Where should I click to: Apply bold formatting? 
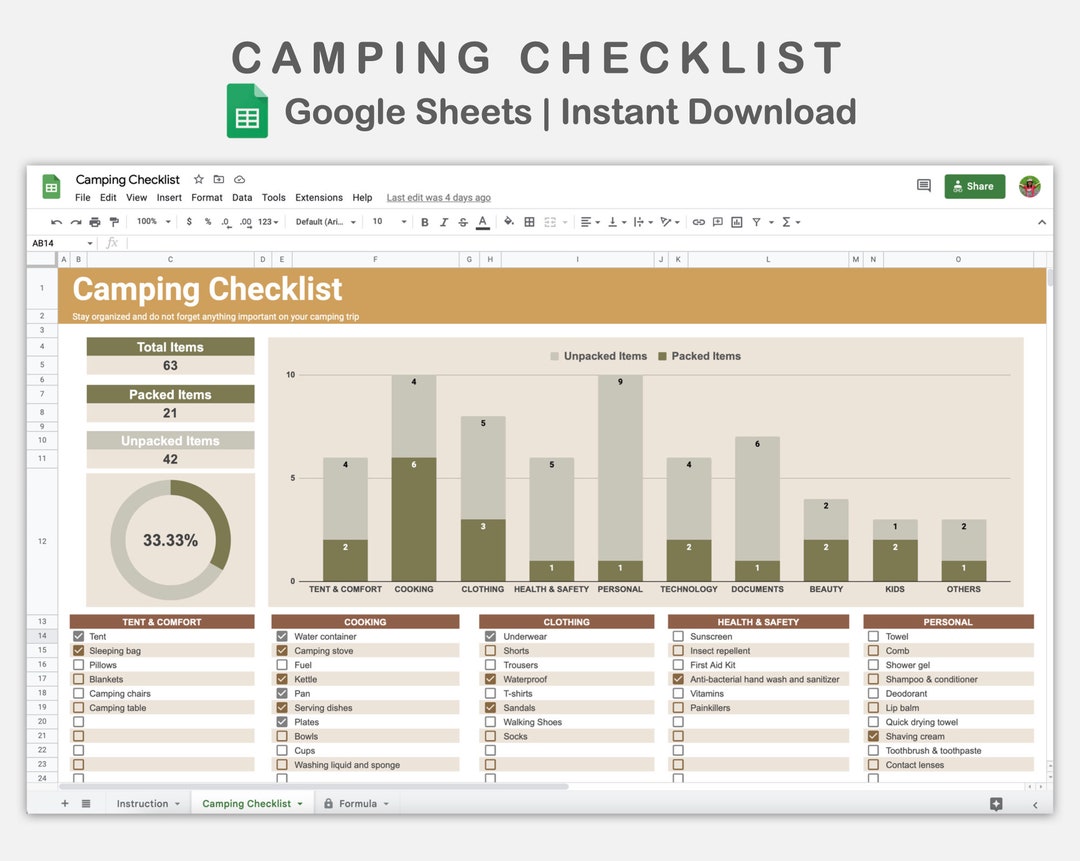click(x=423, y=221)
